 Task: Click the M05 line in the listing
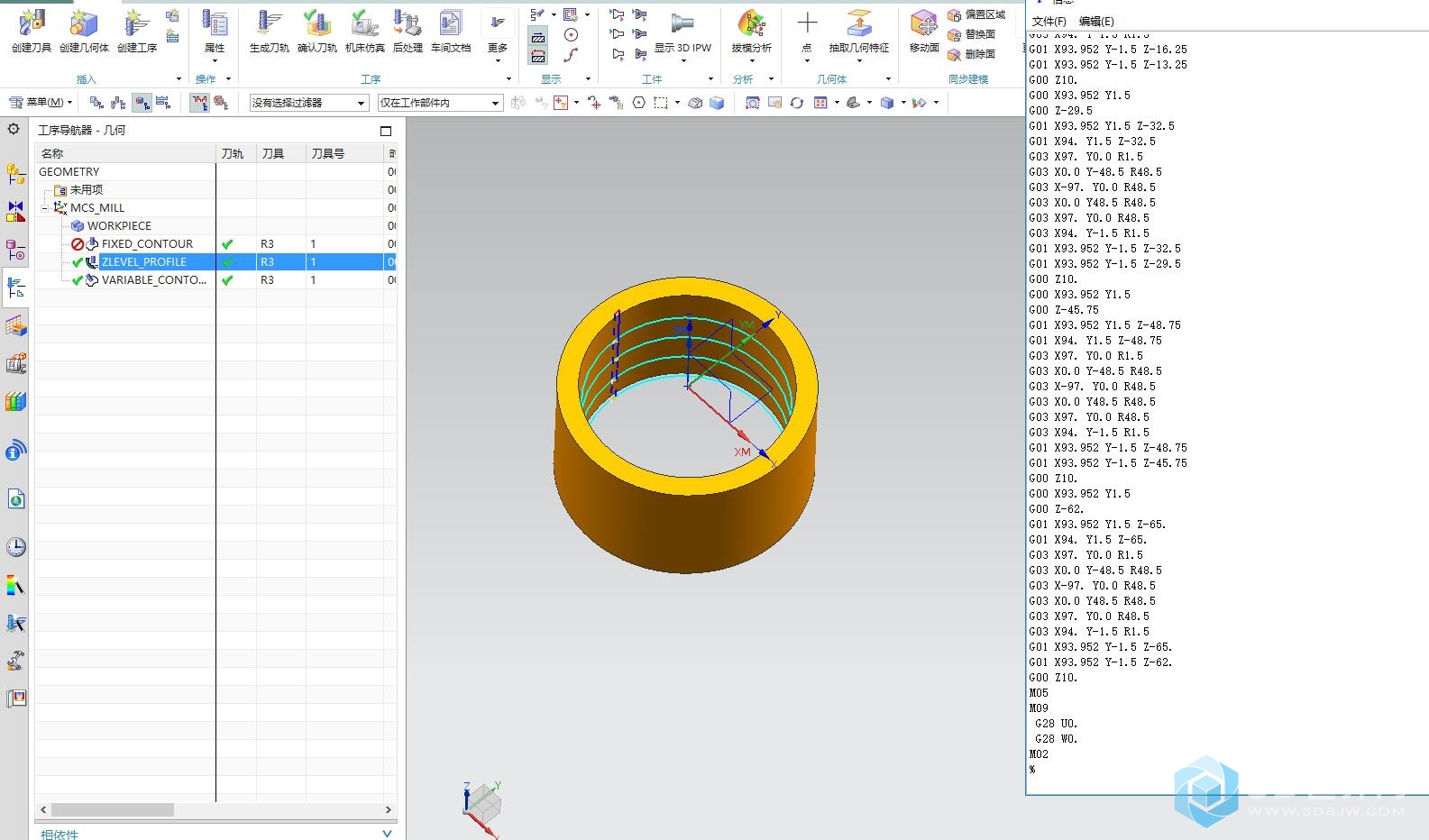(x=1039, y=693)
